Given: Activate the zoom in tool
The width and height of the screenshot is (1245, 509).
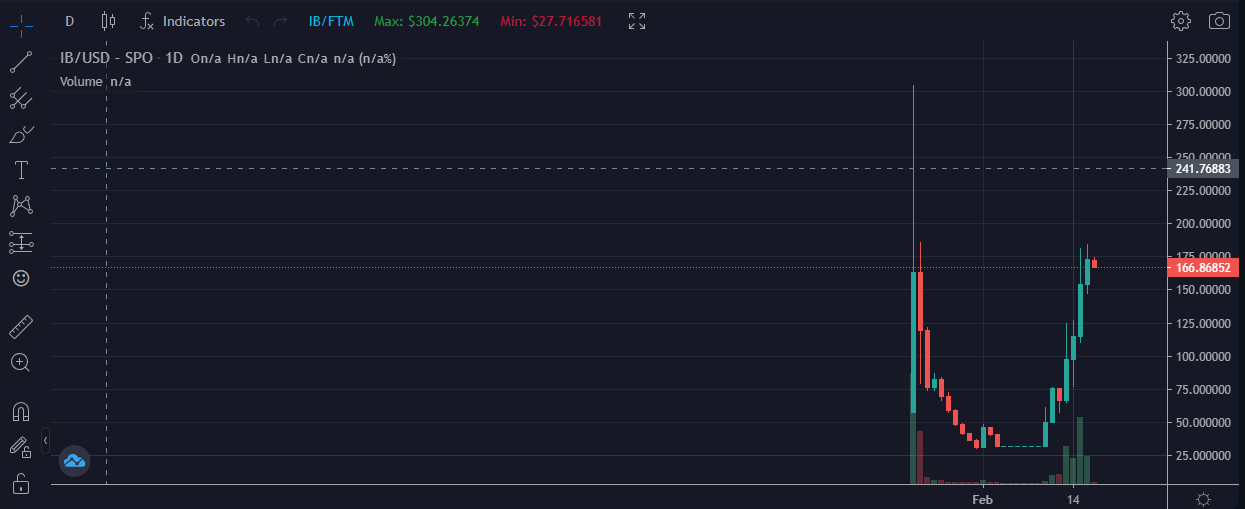Looking at the screenshot, I should coord(21,362).
